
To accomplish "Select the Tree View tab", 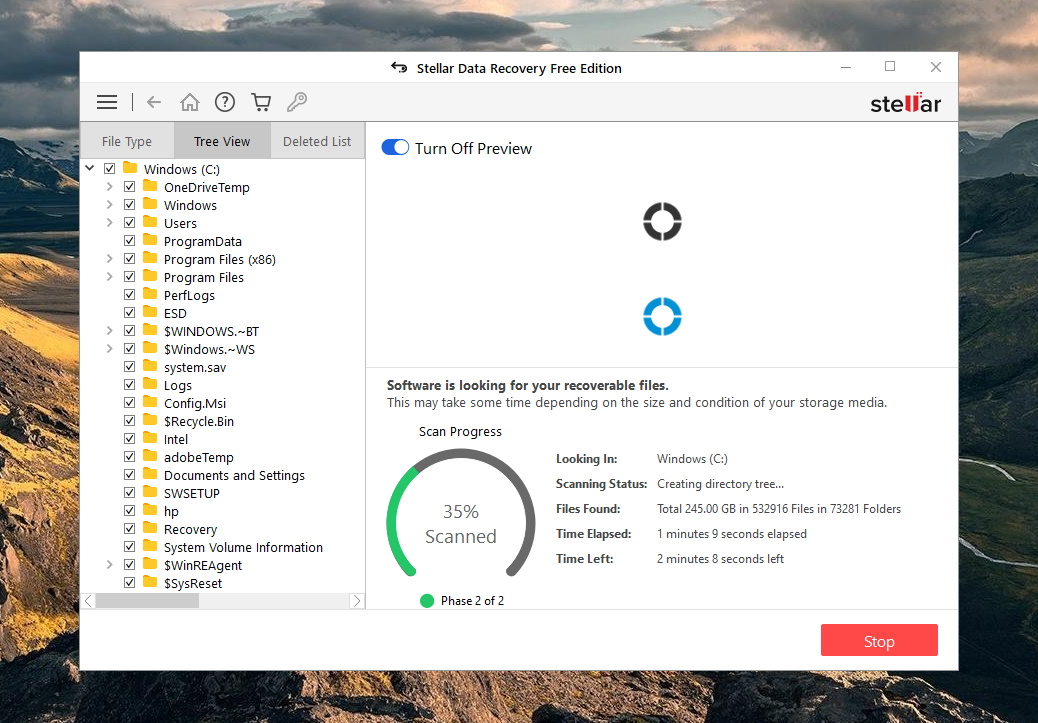I will [x=222, y=141].
